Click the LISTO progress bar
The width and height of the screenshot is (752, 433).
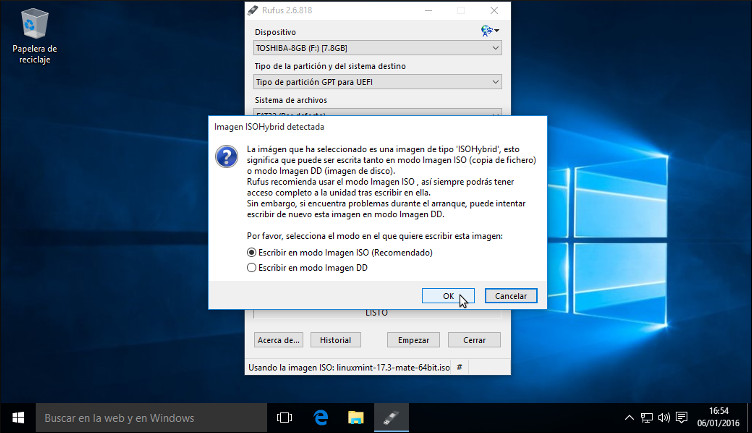tap(377, 314)
